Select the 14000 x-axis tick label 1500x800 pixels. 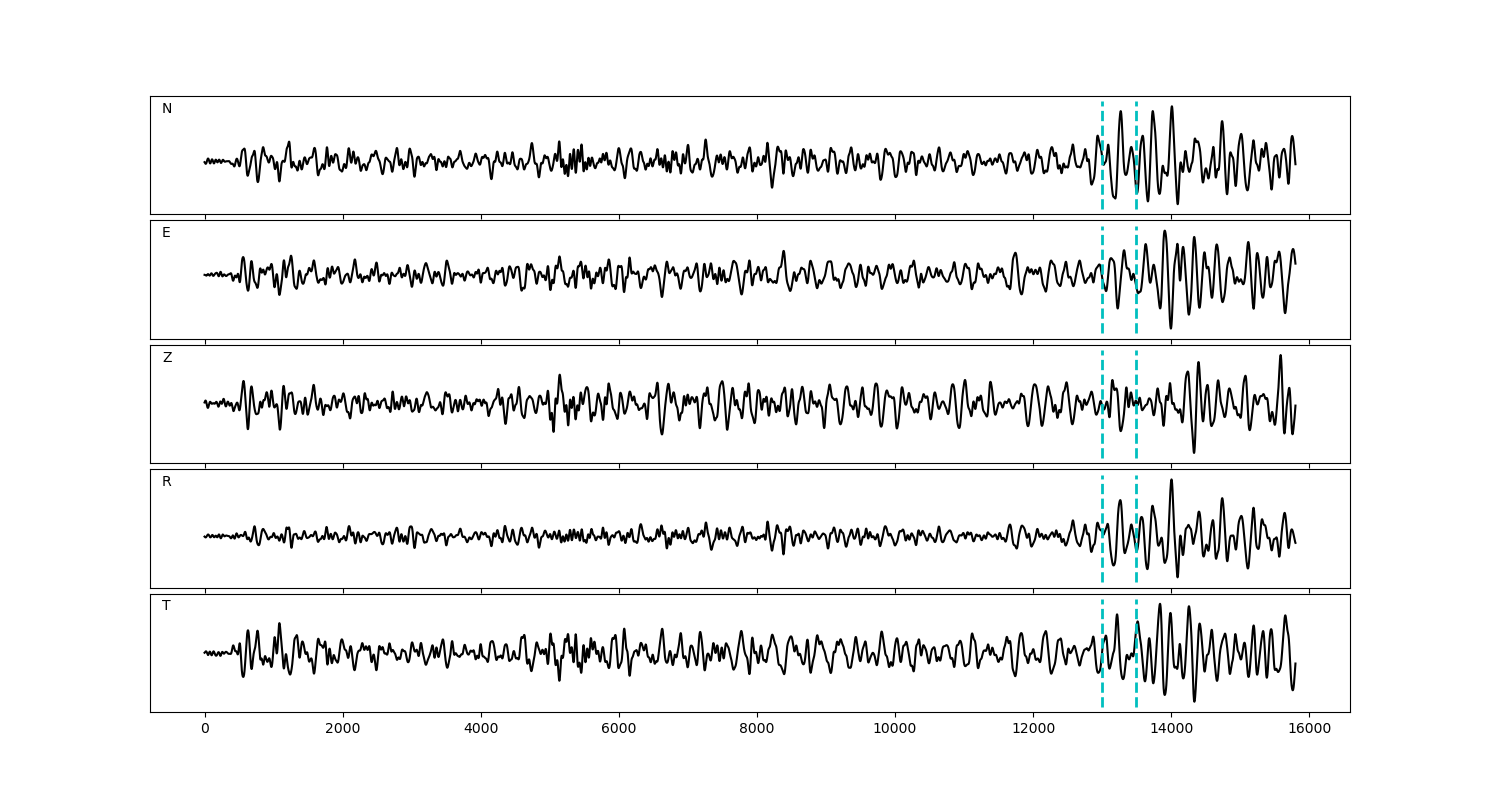(1171, 729)
